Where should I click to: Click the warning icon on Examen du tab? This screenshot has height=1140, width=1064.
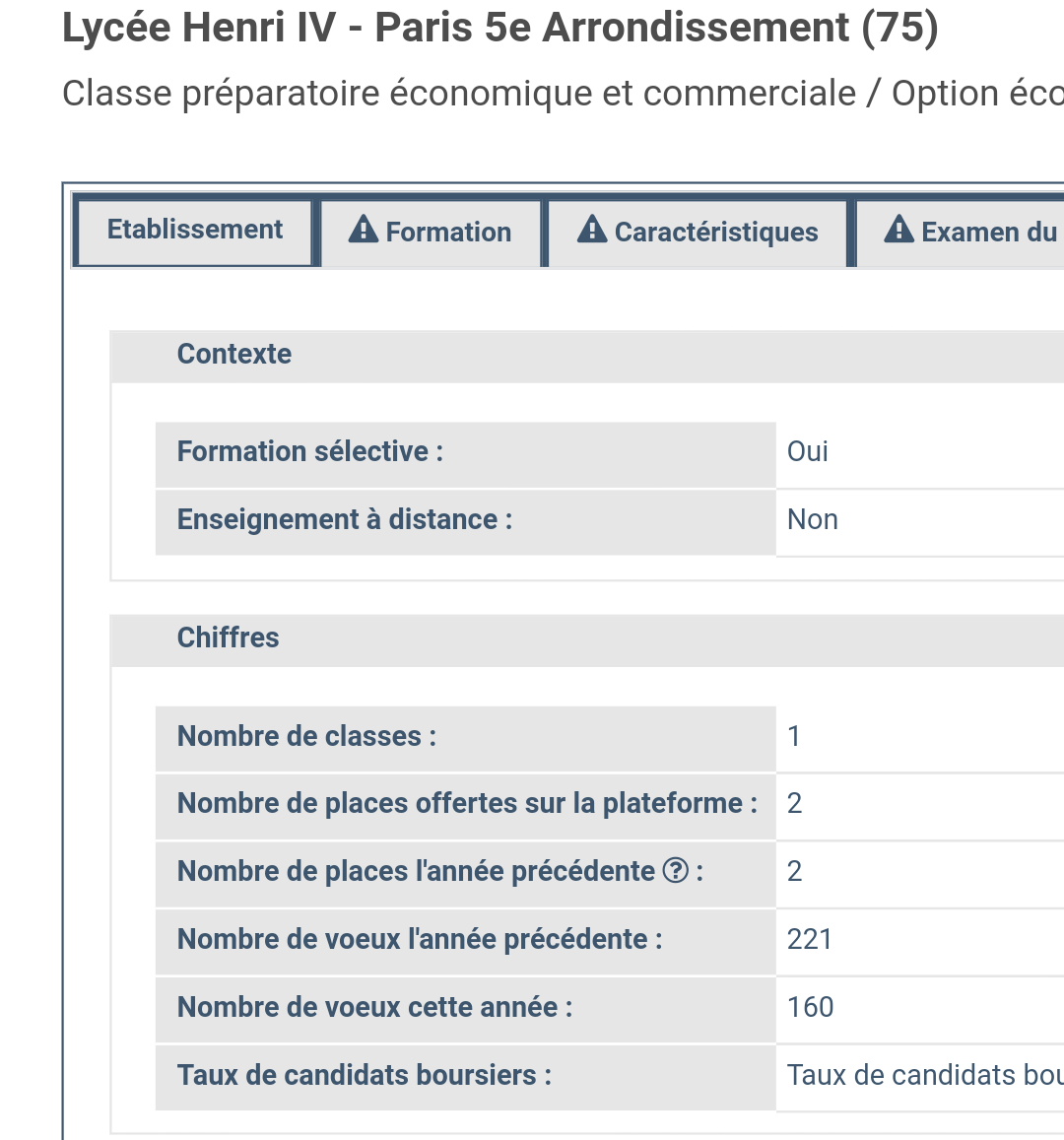898,230
